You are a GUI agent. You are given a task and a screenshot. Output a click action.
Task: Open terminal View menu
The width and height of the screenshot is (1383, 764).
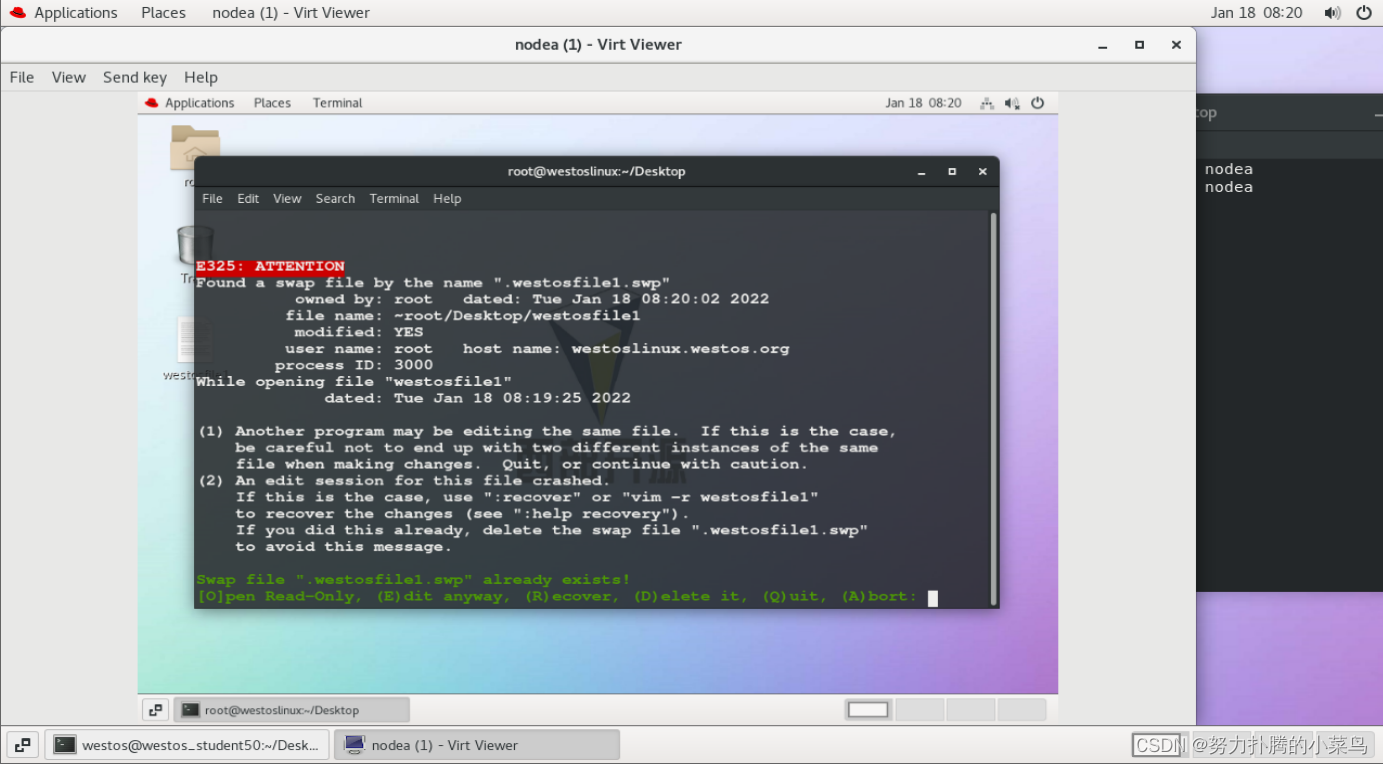(x=287, y=198)
